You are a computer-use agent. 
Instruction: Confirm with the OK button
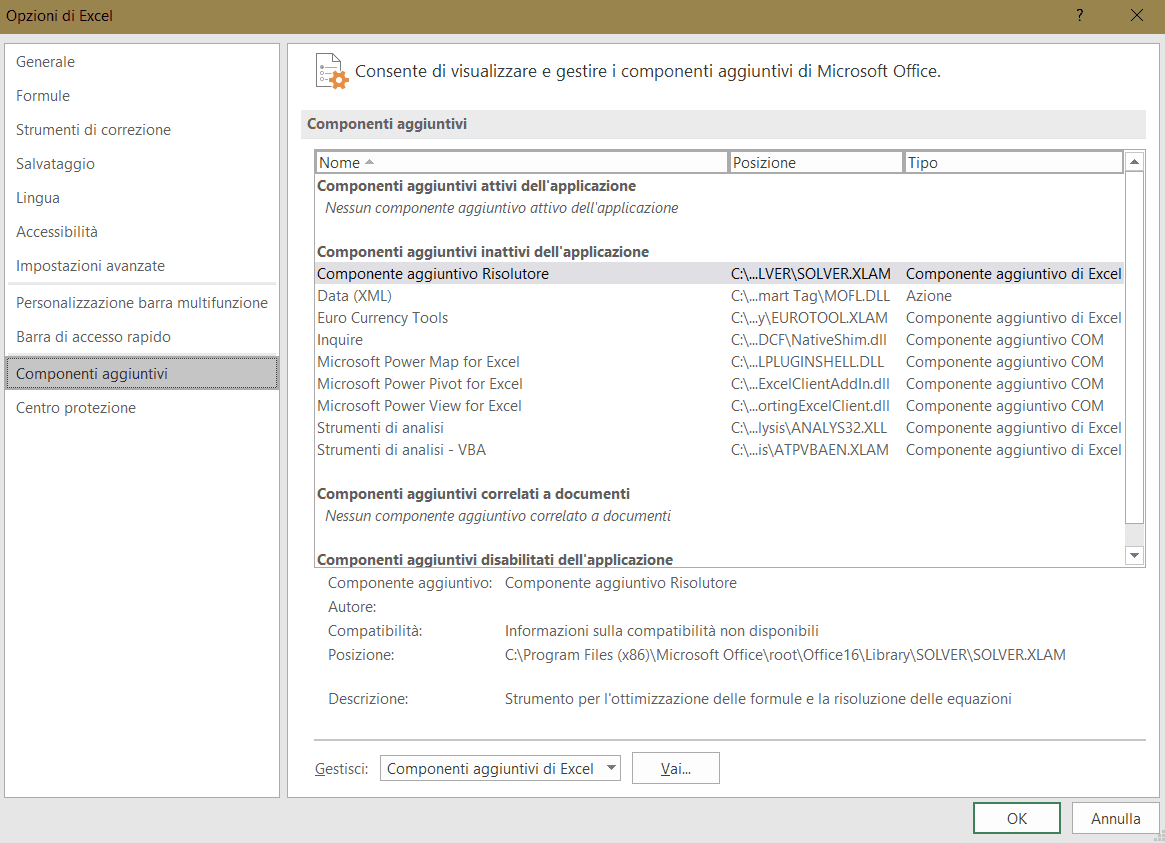(x=1016, y=818)
